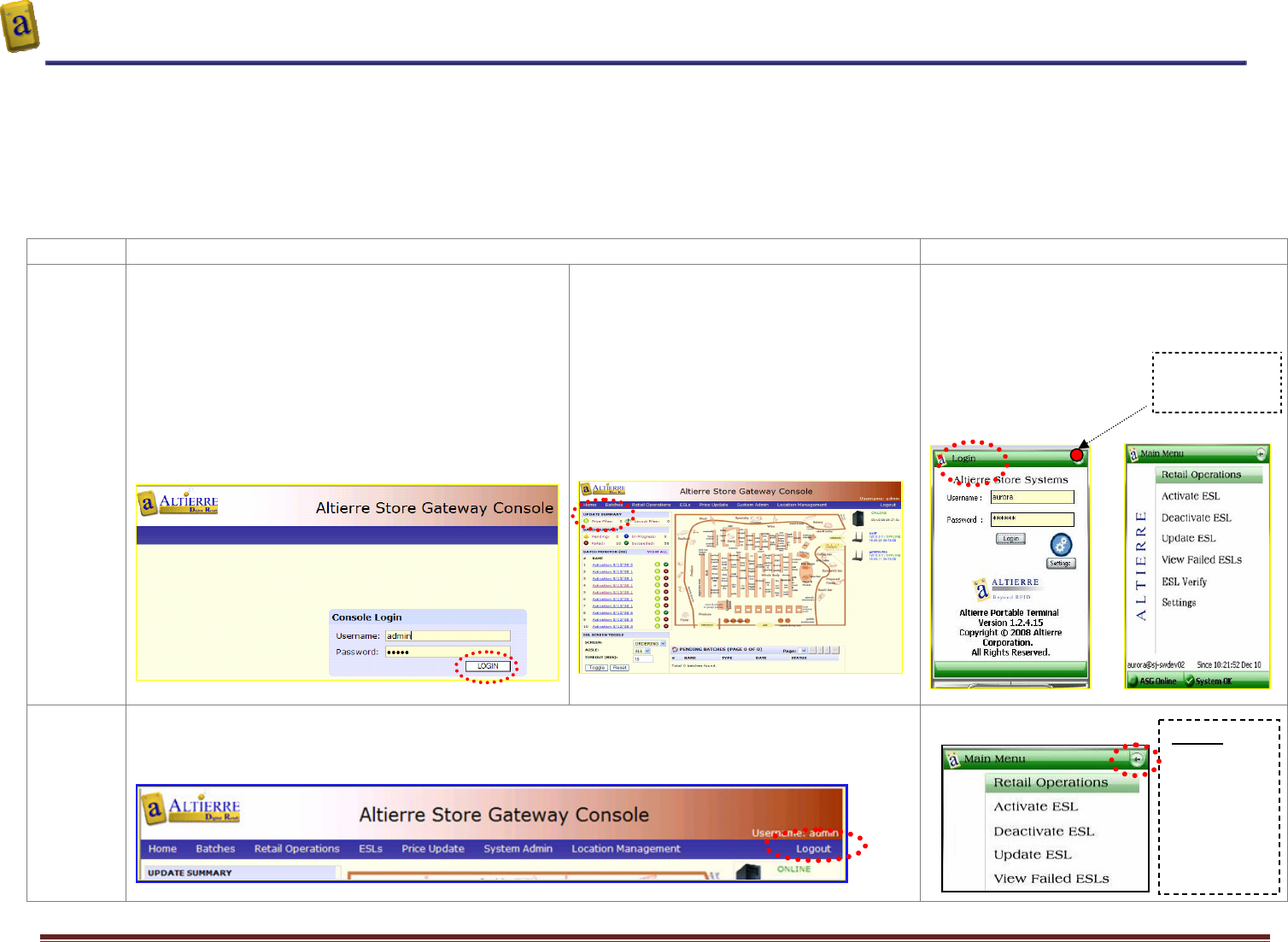Open Home in the enlarged console navigation bar
This screenshot has width=1288, height=942.
162,849
